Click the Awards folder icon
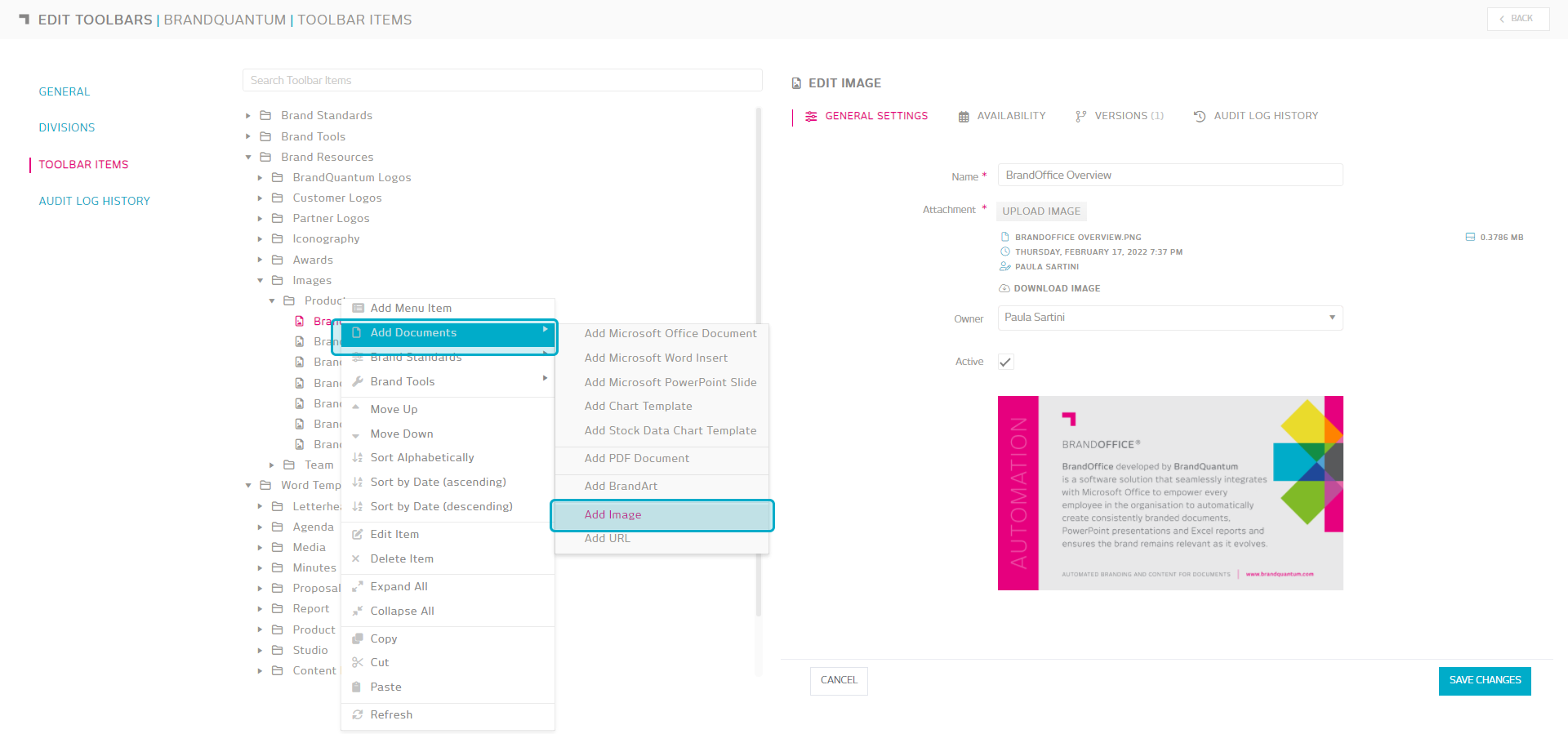The width and height of the screenshot is (1568, 734). [277, 260]
